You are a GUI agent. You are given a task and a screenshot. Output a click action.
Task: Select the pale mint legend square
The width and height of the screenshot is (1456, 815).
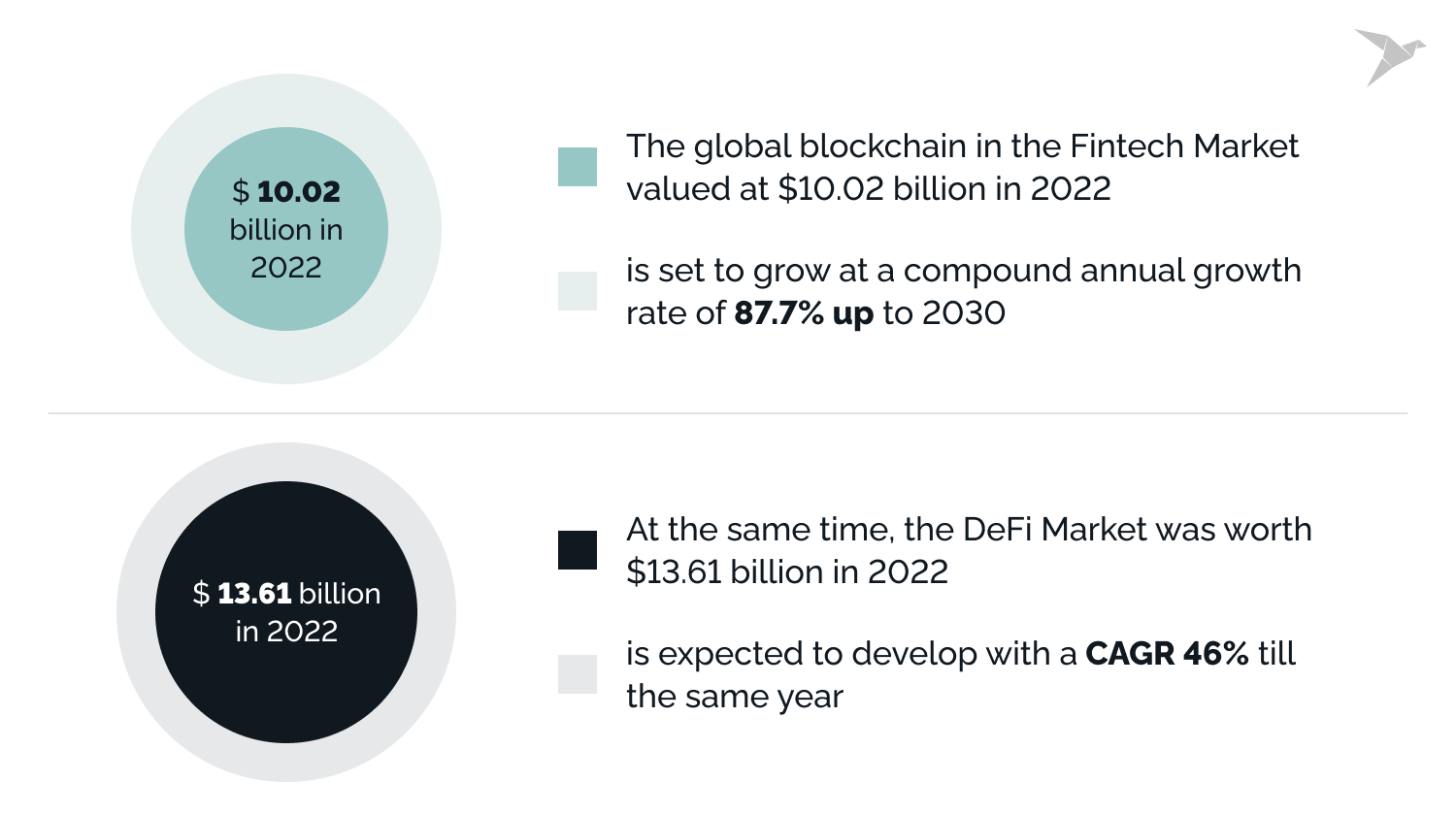(x=578, y=291)
